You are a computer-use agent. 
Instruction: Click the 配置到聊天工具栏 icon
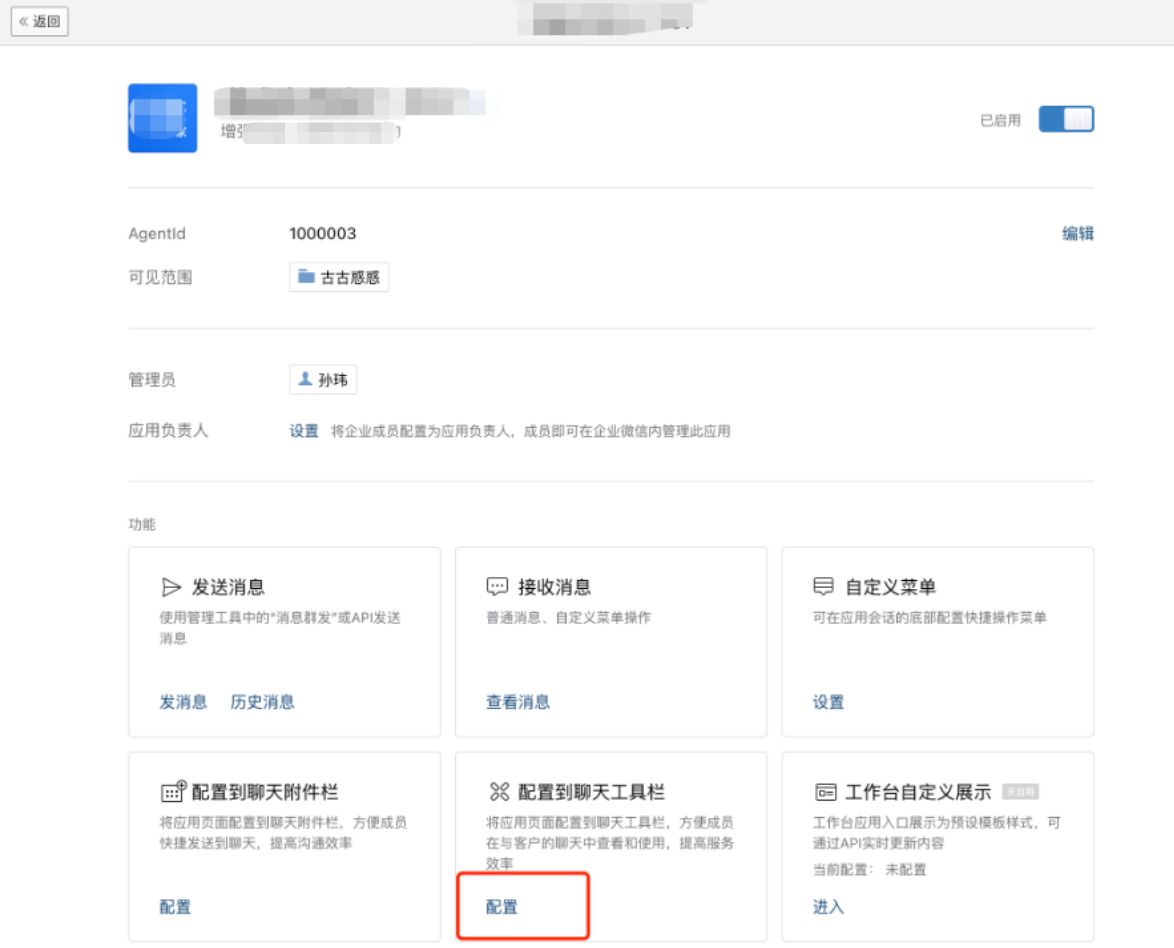pyautogui.click(x=499, y=791)
